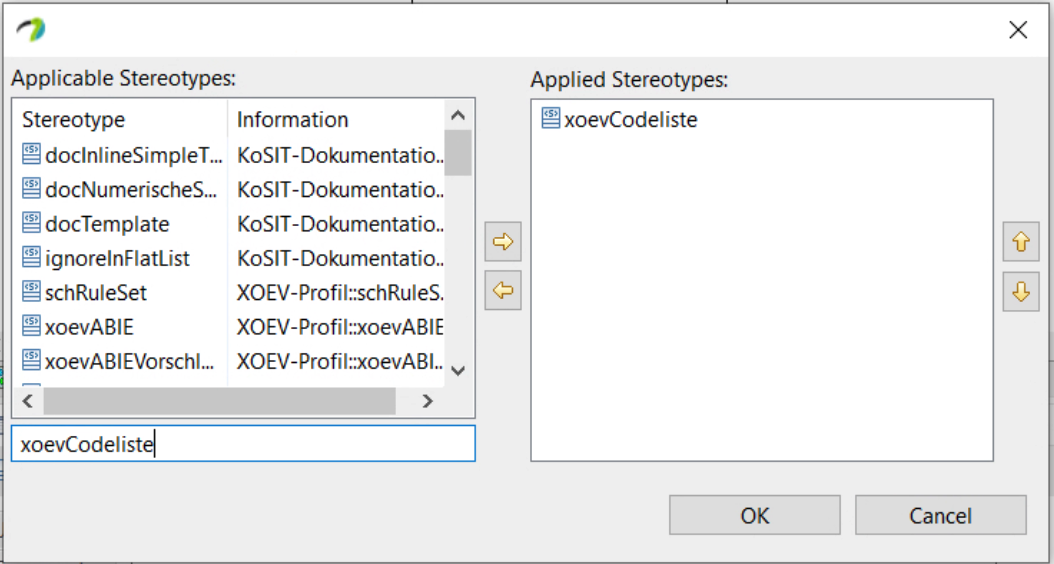
Task: Click KoSIT-Dokumentatio.. cell in ignoreInFlatList row
Action: pos(339,258)
